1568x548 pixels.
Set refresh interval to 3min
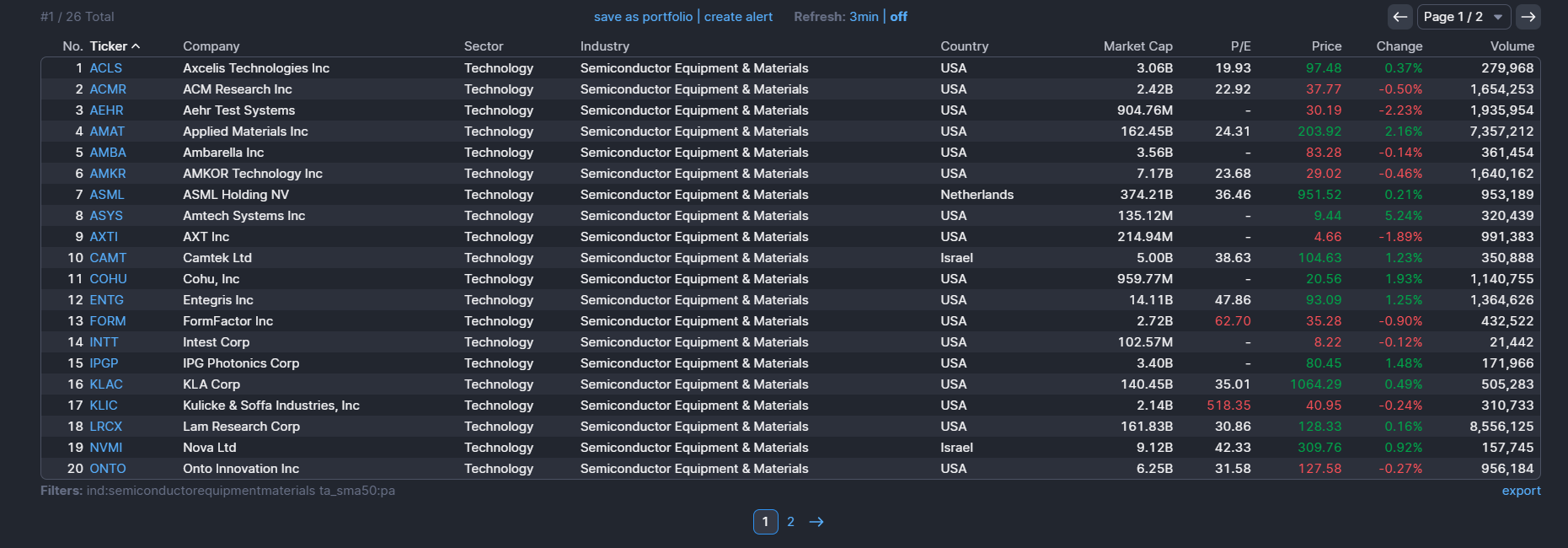(864, 17)
